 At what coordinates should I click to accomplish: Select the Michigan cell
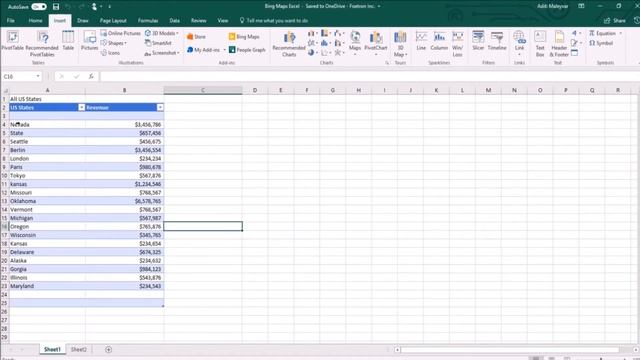tap(47, 218)
